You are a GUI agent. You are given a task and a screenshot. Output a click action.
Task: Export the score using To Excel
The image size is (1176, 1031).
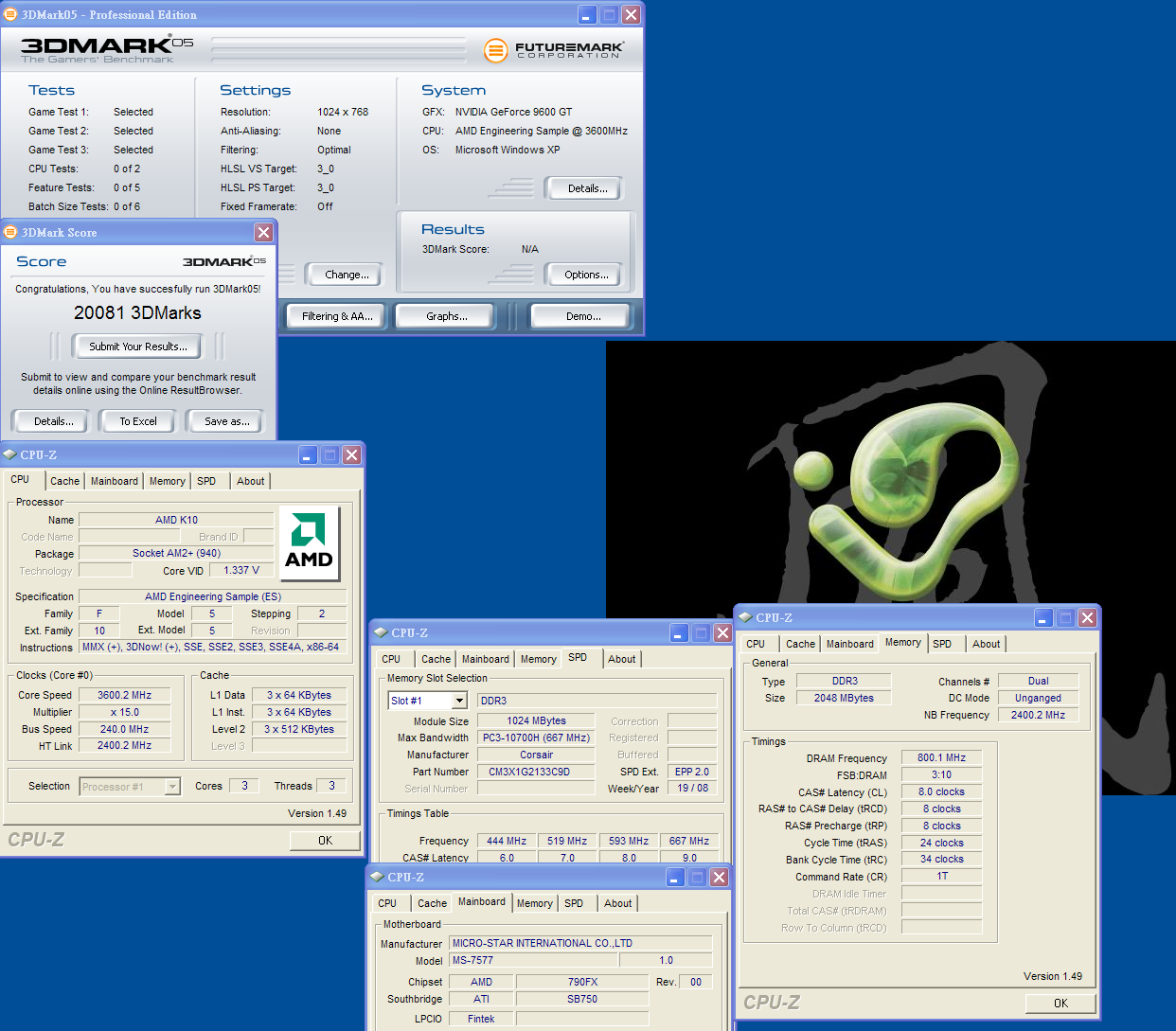coord(138,421)
